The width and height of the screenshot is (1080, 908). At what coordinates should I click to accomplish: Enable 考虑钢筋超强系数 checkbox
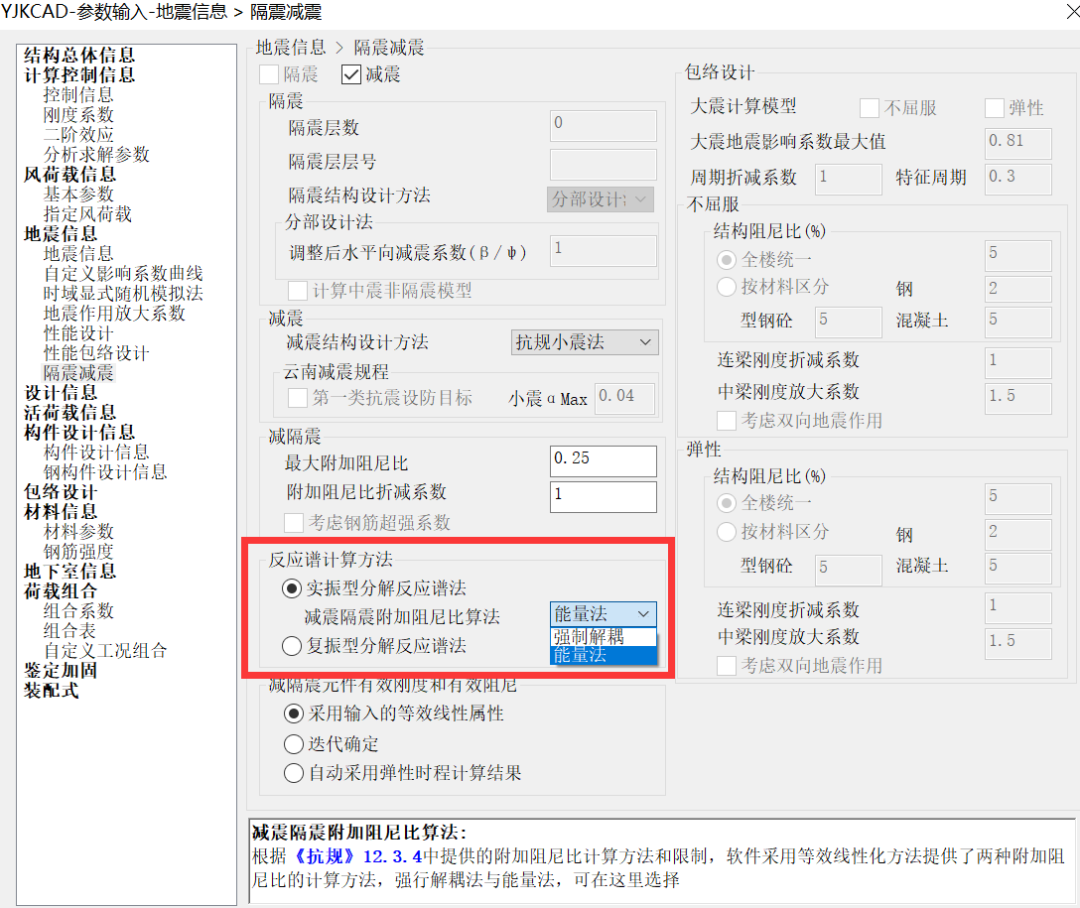pos(294,523)
